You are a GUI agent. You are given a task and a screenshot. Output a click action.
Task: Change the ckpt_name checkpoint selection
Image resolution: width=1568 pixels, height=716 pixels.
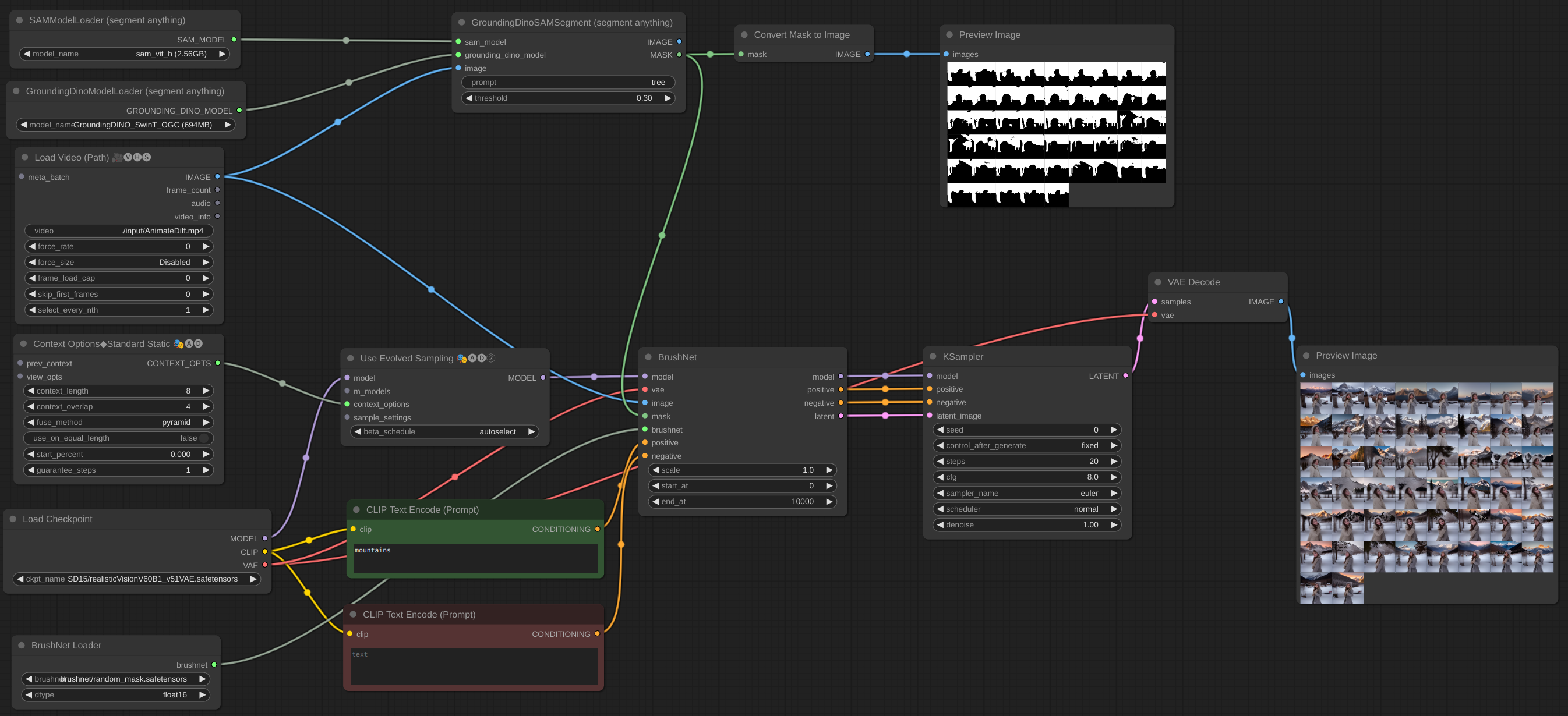[137, 579]
